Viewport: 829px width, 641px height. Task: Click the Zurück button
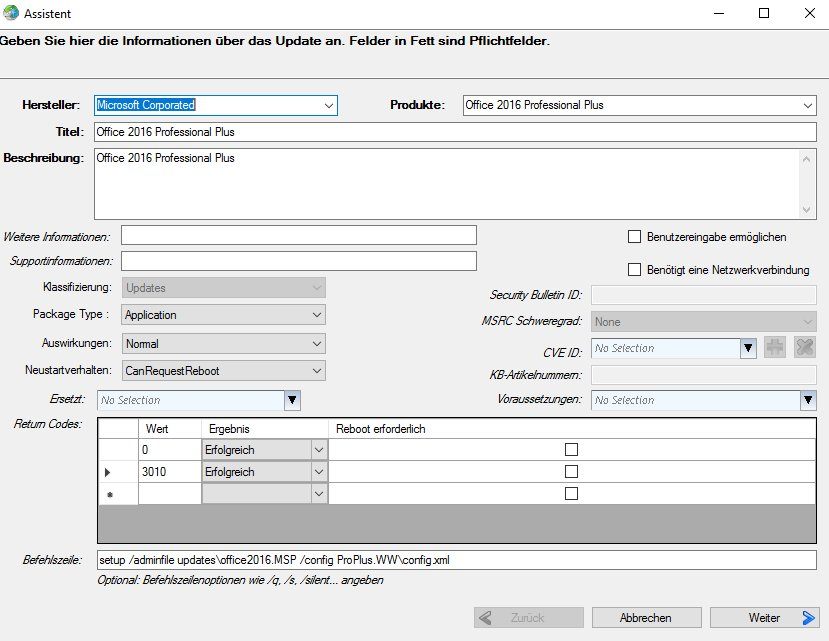(528, 618)
